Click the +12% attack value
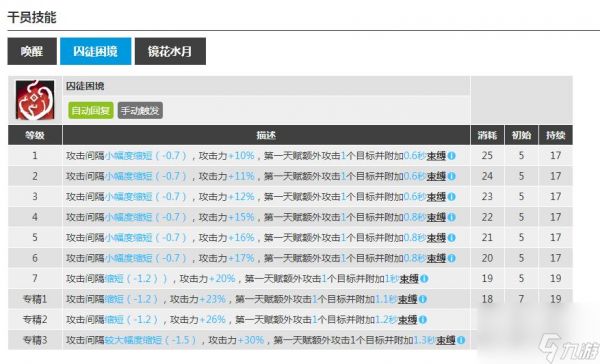The width and height of the screenshot is (600, 364). [x=241, y=197]
